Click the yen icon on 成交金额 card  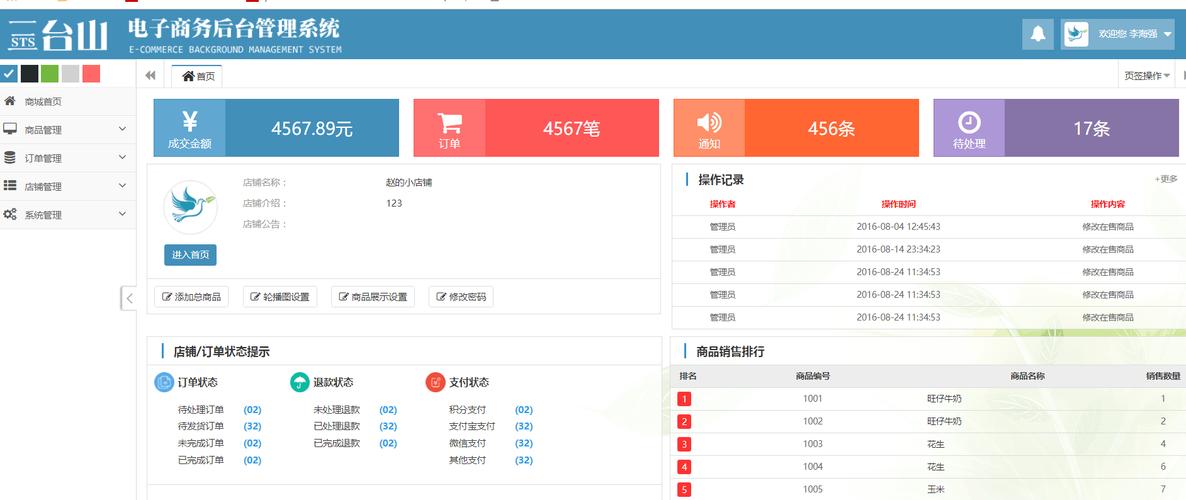190,121
